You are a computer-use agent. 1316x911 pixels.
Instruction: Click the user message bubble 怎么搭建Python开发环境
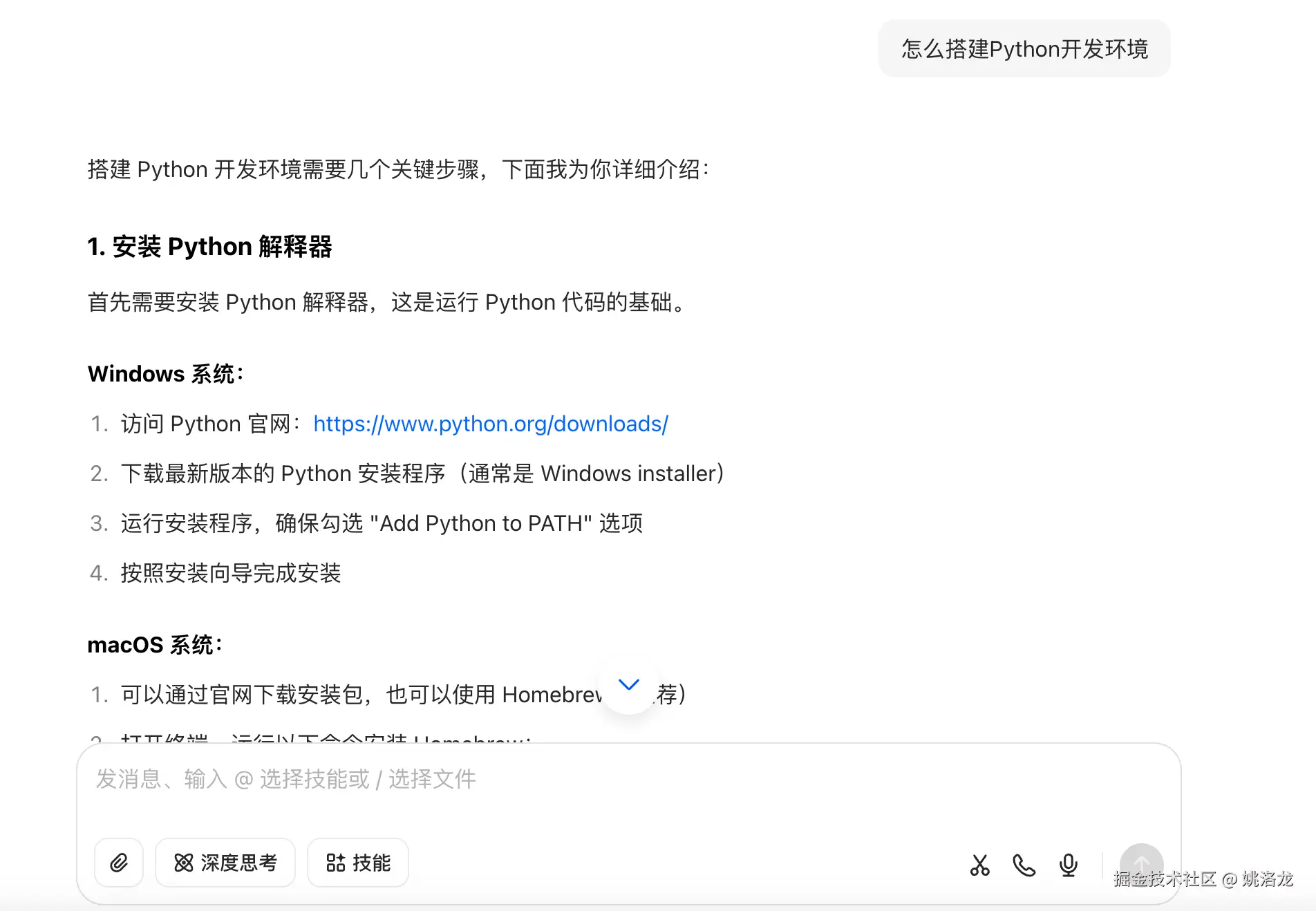click(x=1024, y=49)
